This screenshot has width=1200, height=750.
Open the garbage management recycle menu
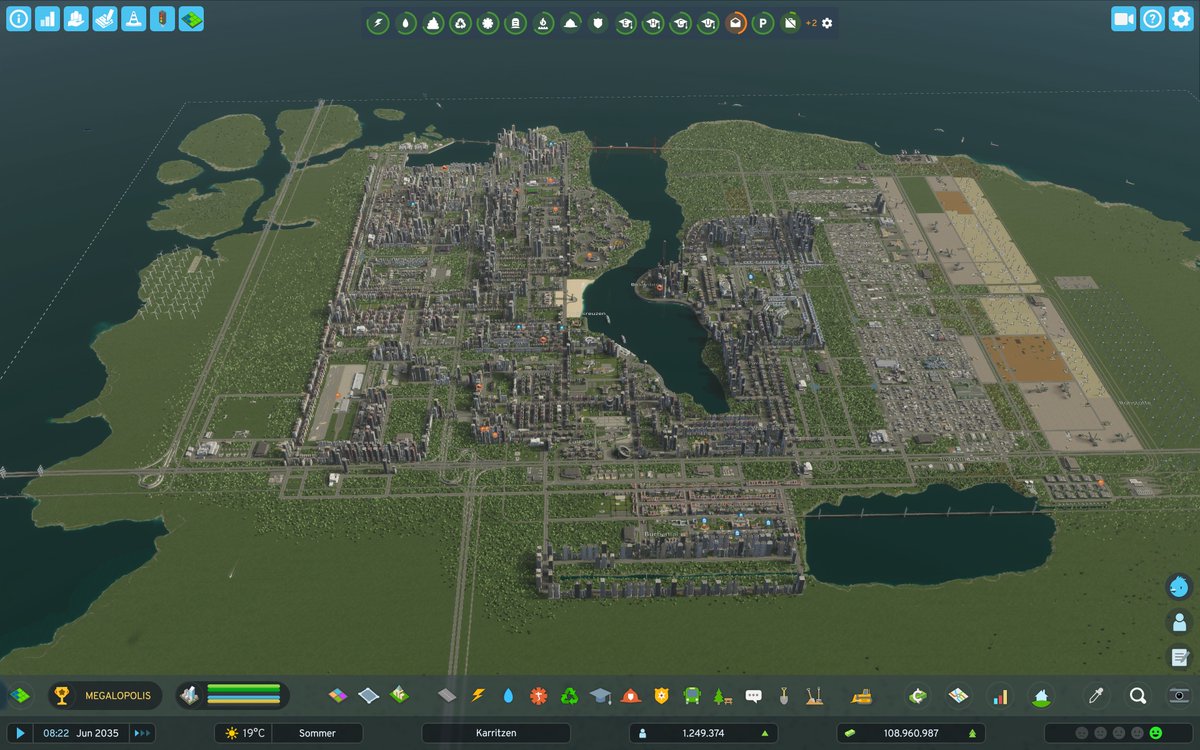[569, 696]
